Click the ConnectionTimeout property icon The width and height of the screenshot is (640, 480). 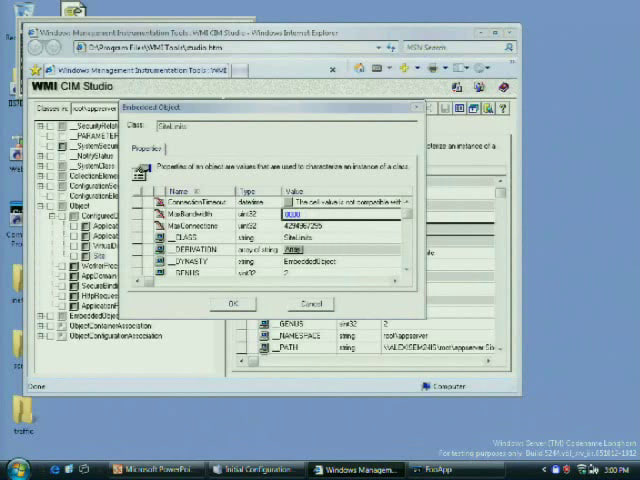click(160, 203)
